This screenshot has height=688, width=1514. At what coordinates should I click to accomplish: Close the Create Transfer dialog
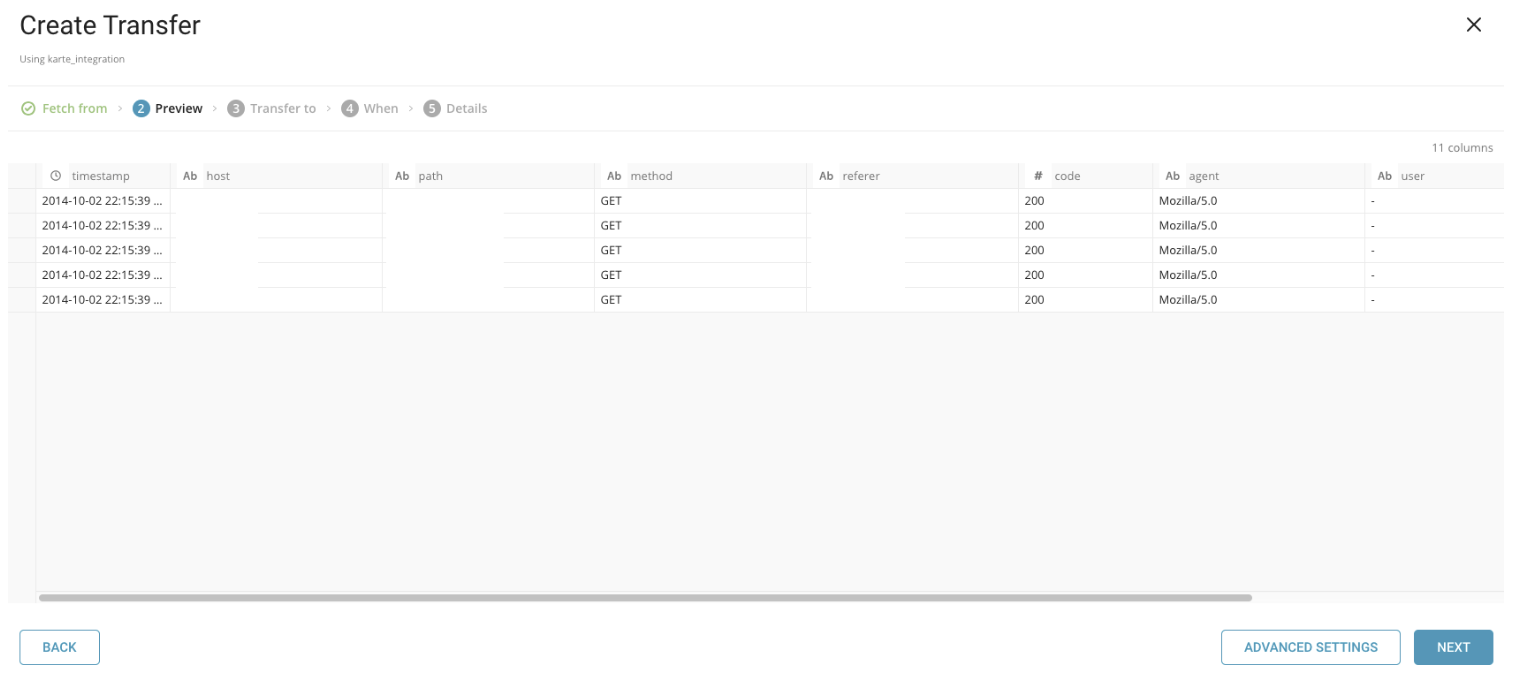click(1473, 25)
